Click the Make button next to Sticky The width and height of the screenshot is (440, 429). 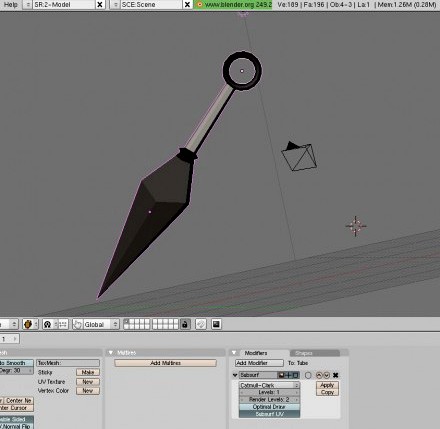[x=88, y=372]
